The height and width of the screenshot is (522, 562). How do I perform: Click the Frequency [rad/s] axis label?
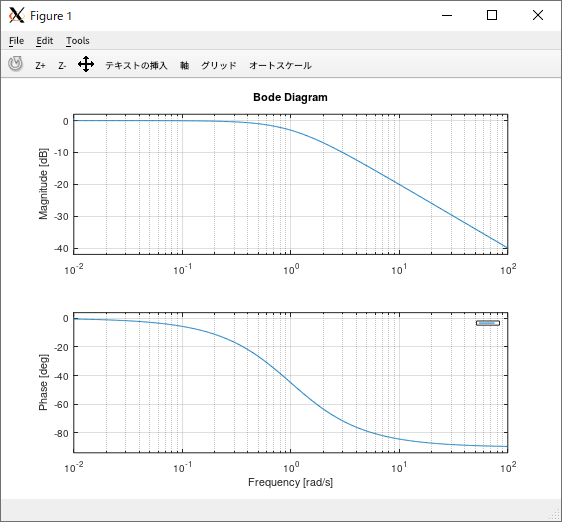pyautogui.click(x=290, y=483)
